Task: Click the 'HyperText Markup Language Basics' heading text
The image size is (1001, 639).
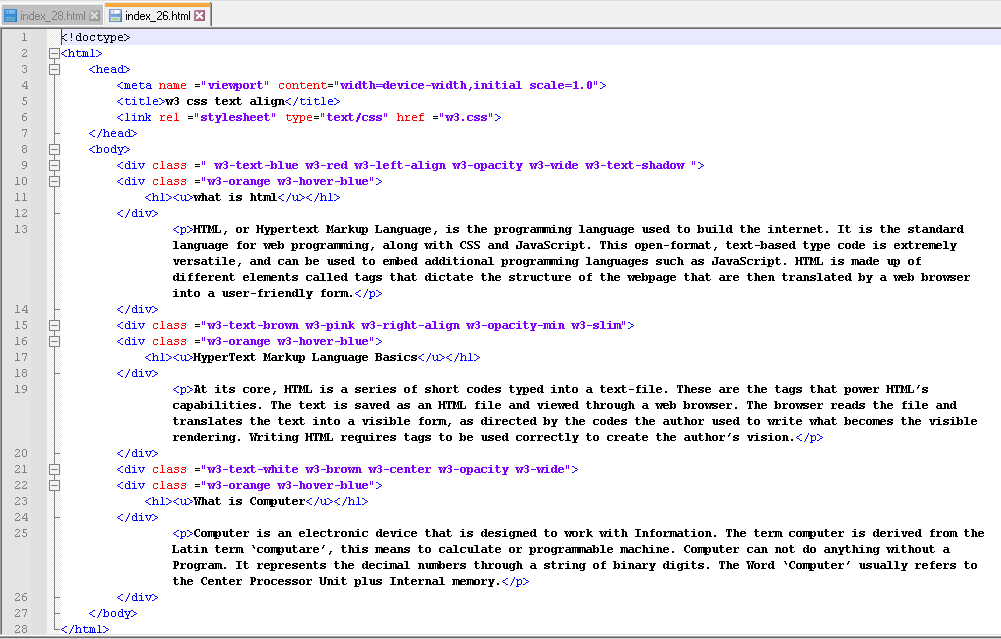Action: coord(305,357)
